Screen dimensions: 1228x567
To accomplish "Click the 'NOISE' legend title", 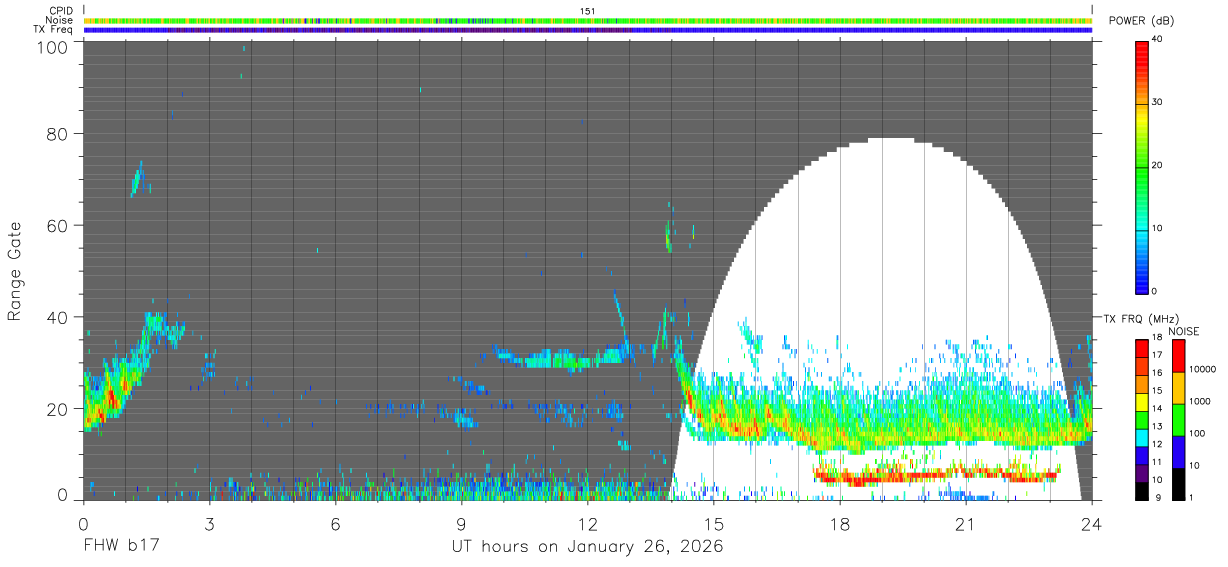I will 1185,331.
